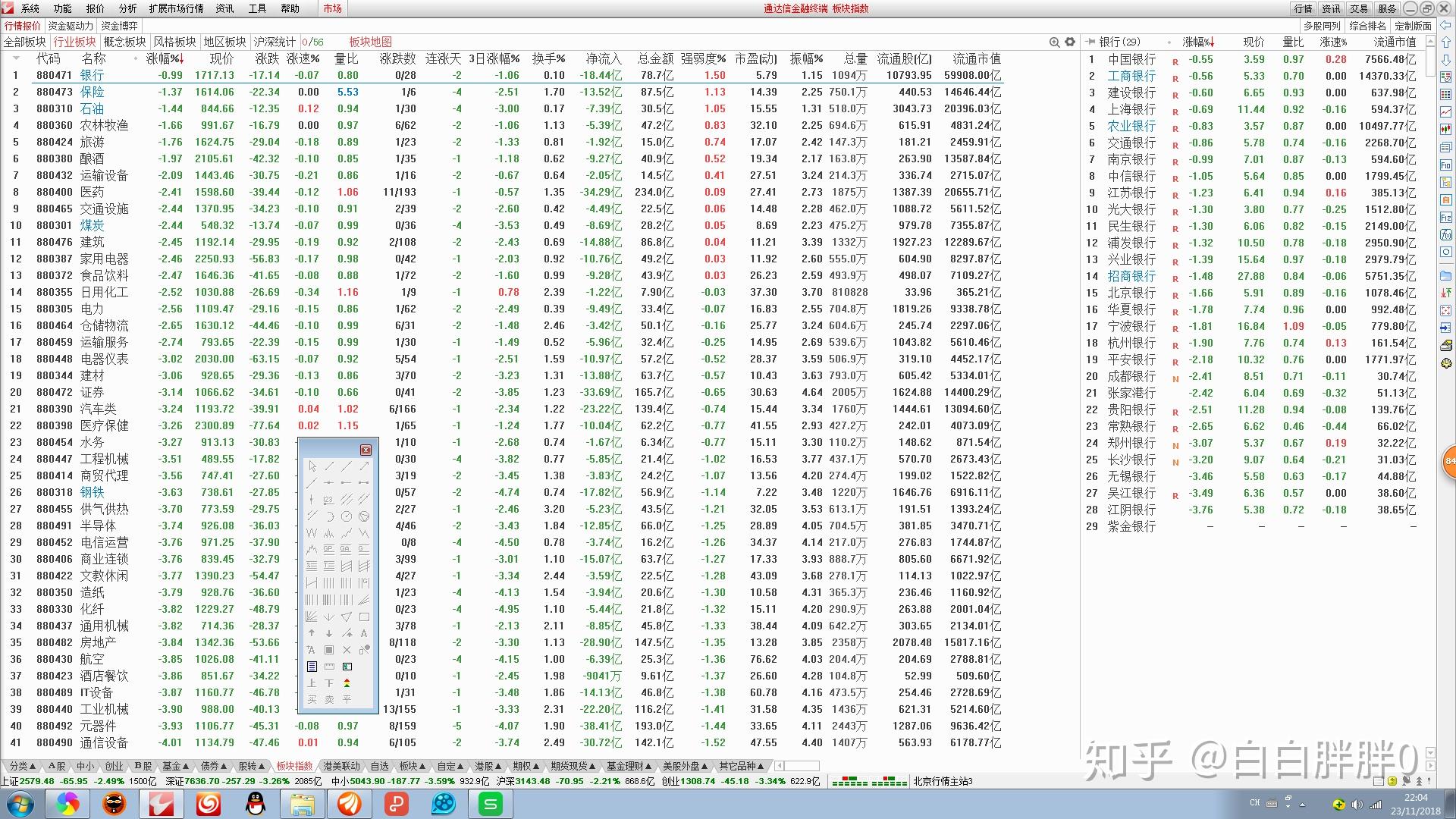1456x819 pixels.
Task: Expand the 股转▲ bottom tab menu
Action: [253, 766]
